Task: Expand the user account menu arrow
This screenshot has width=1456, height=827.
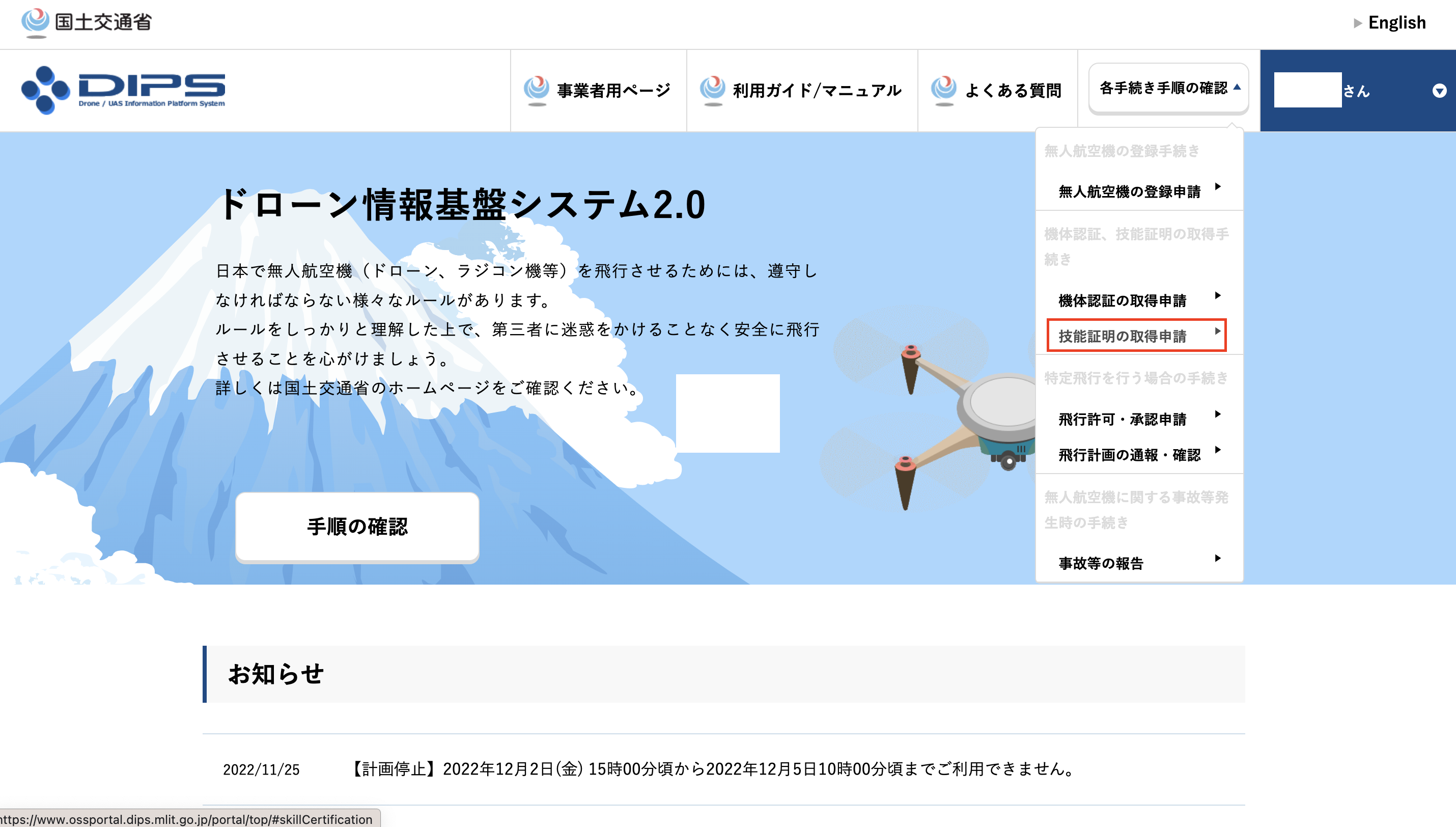Action: [1439, 91]
